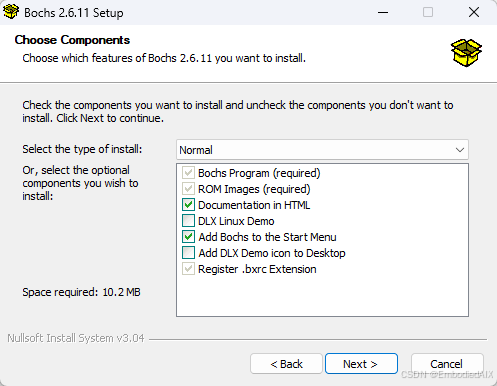This screenshot has width=497, height=386.
Task: Uncheck Add Bochs to the Start Menu
Action: (188, 237)
